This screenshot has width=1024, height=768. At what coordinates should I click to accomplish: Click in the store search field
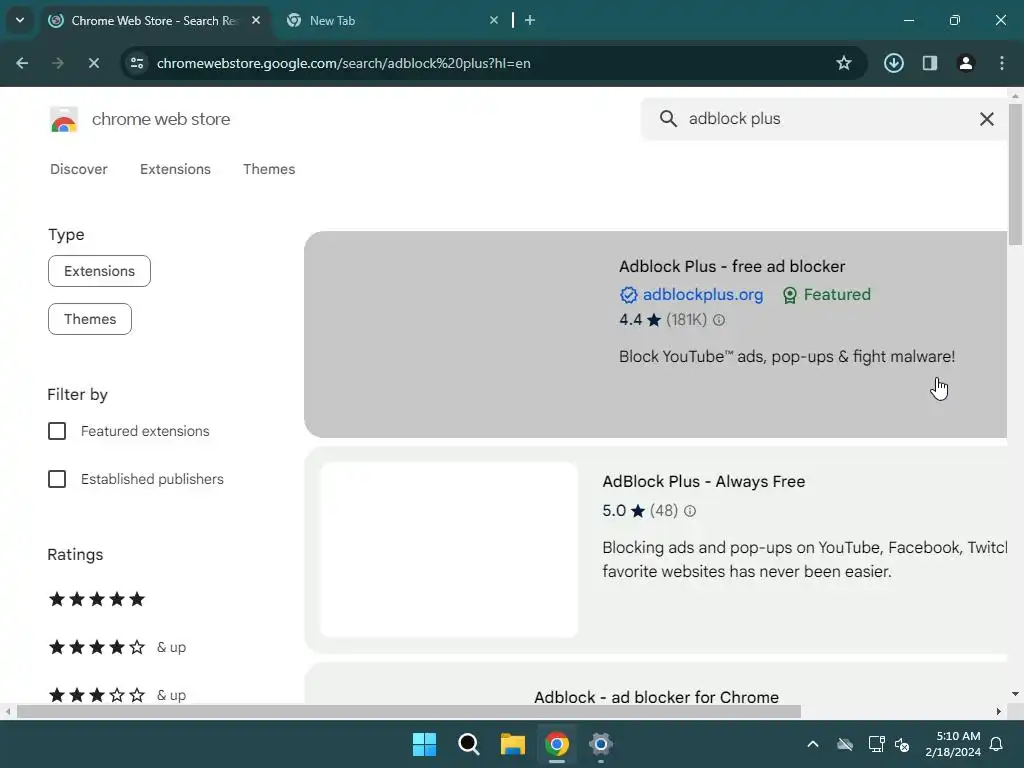pos(824,119)
